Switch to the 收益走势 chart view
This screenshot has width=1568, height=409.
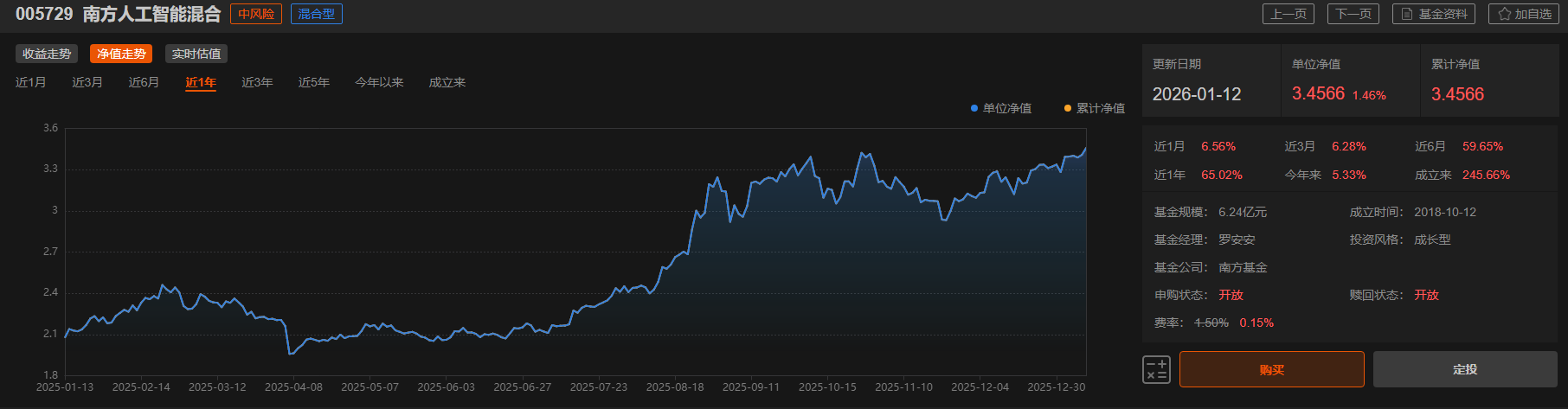coord(47,54)
